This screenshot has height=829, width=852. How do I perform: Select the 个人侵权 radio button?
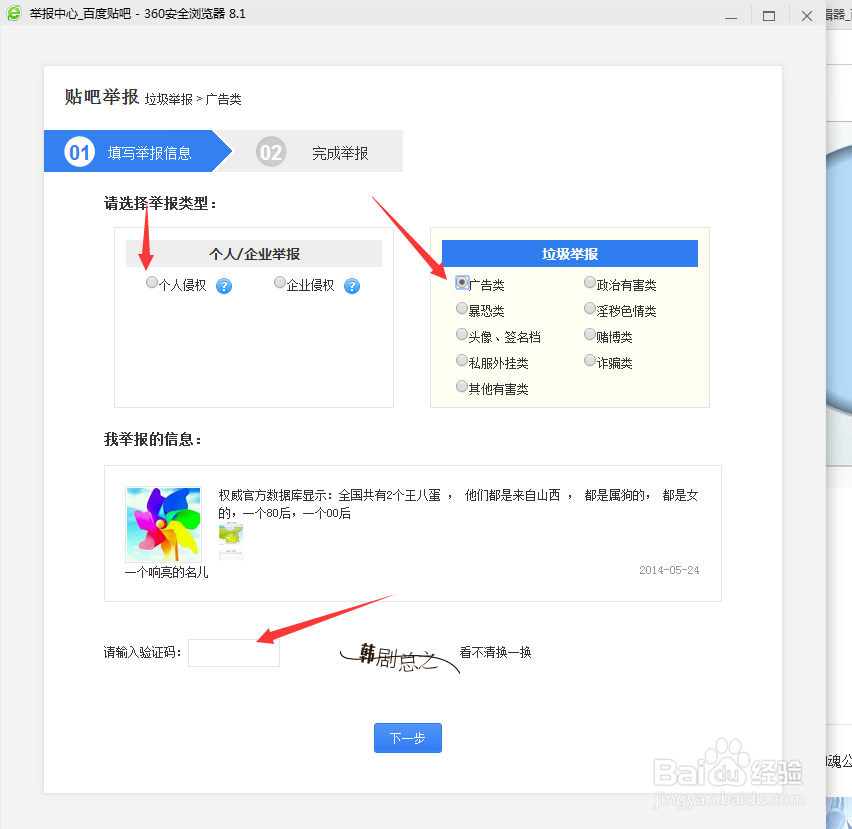pos(152,282)
